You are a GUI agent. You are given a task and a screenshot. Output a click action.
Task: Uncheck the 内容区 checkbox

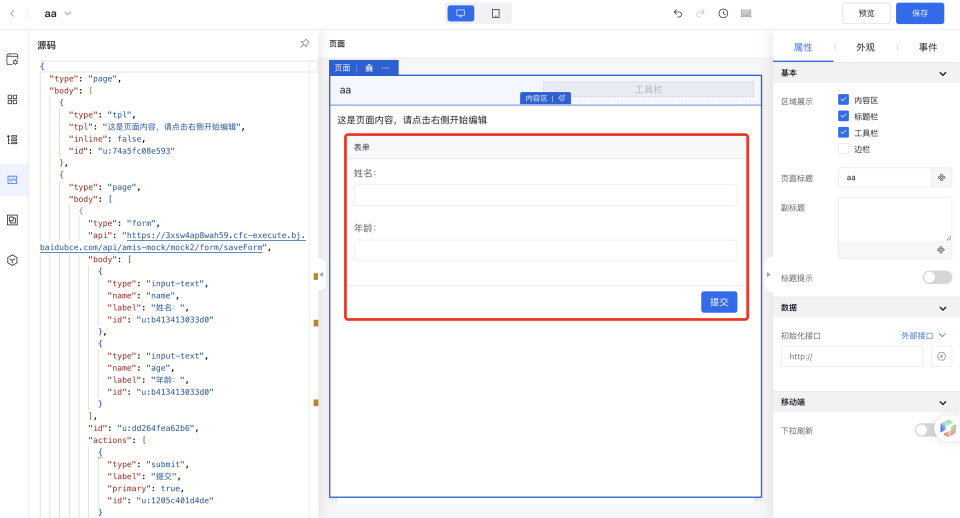(843, 101)
